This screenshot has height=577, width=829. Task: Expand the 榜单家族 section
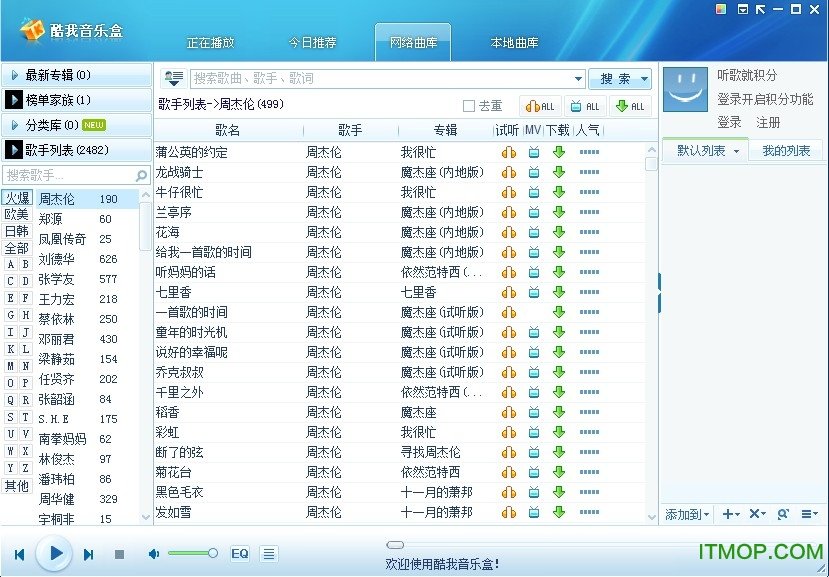pos(77,100)
